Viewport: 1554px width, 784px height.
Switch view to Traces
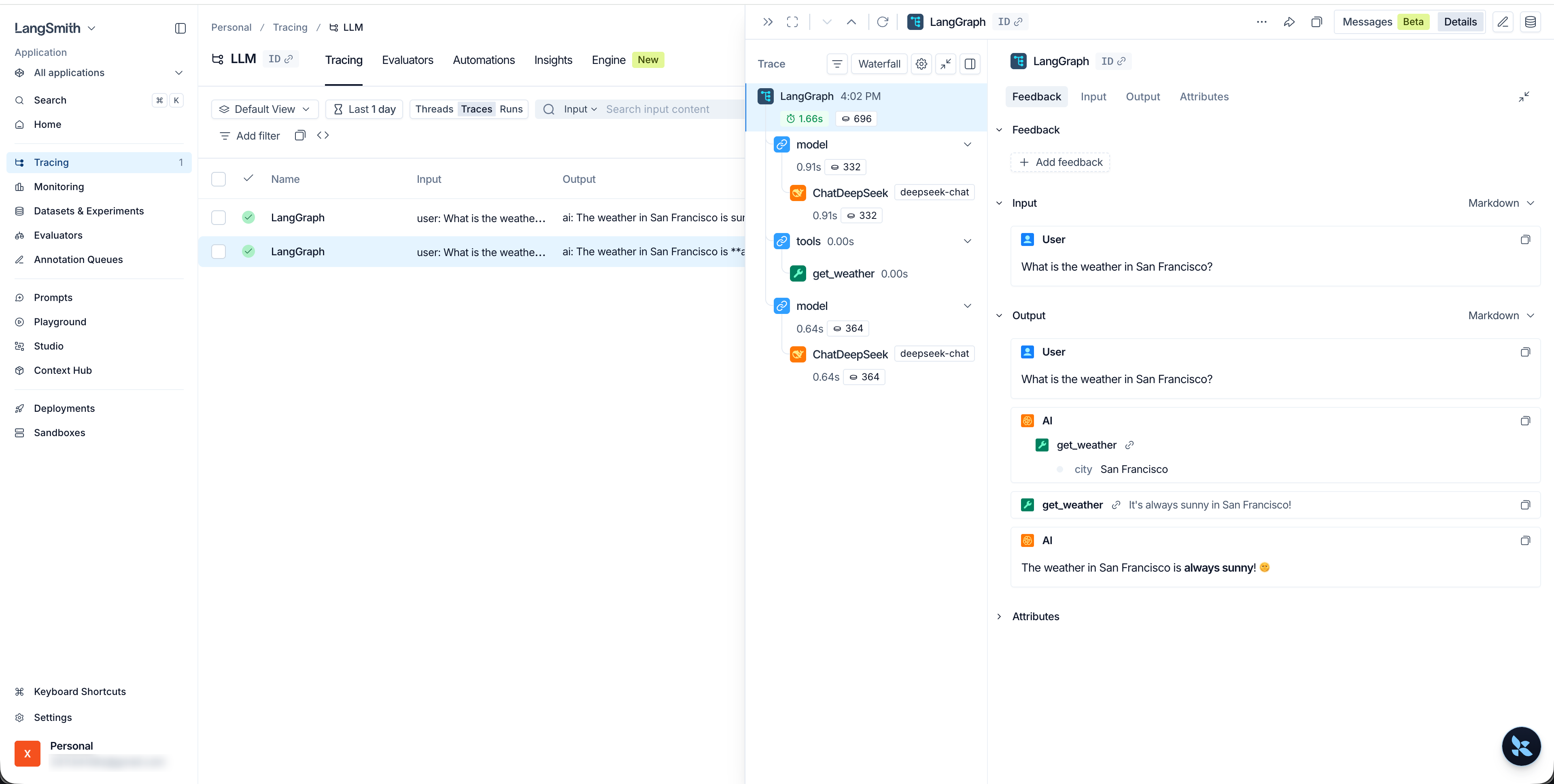pos(476,109)
